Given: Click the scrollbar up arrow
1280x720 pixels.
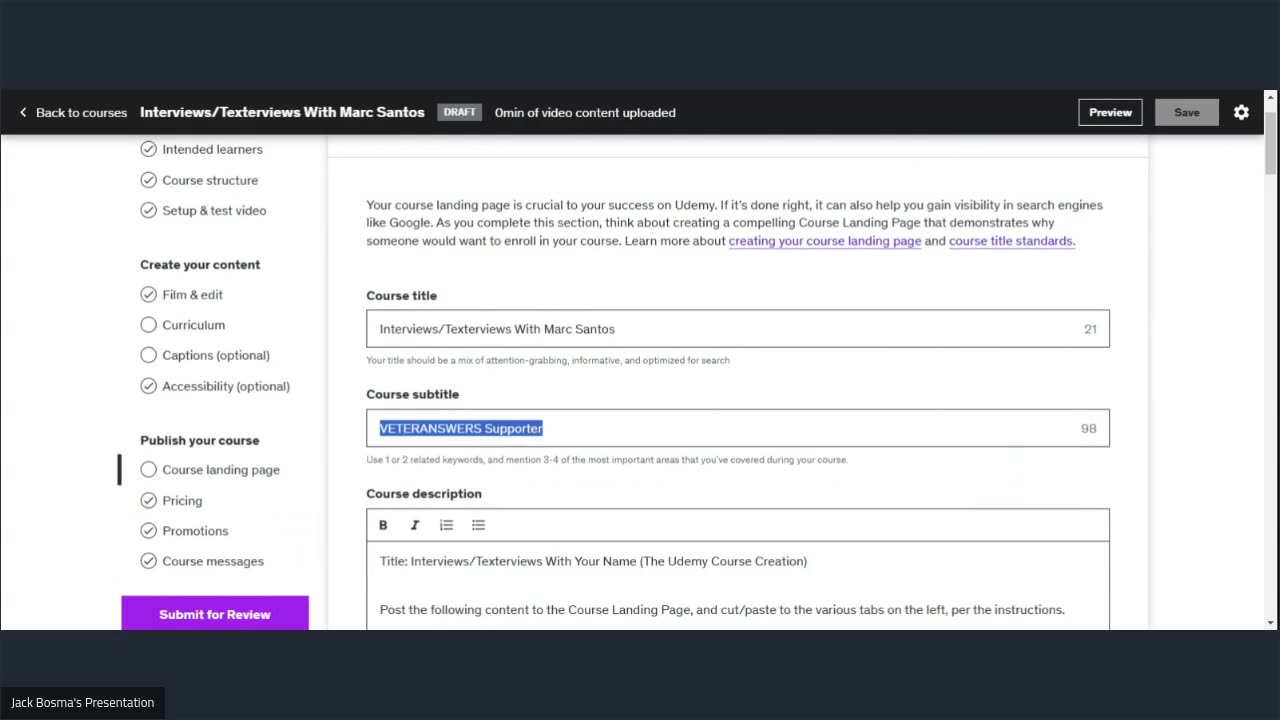Looking at the screenshot, I should (1271, 96).
